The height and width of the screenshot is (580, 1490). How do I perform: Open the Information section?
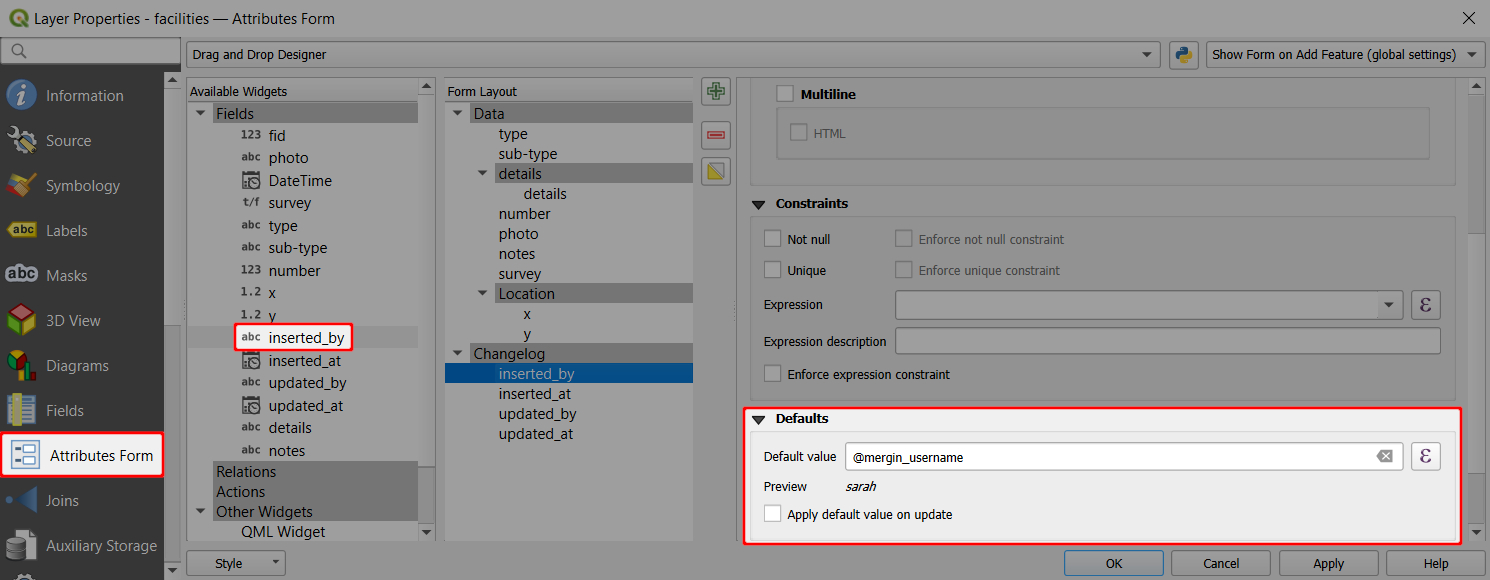tap(82, 96)
